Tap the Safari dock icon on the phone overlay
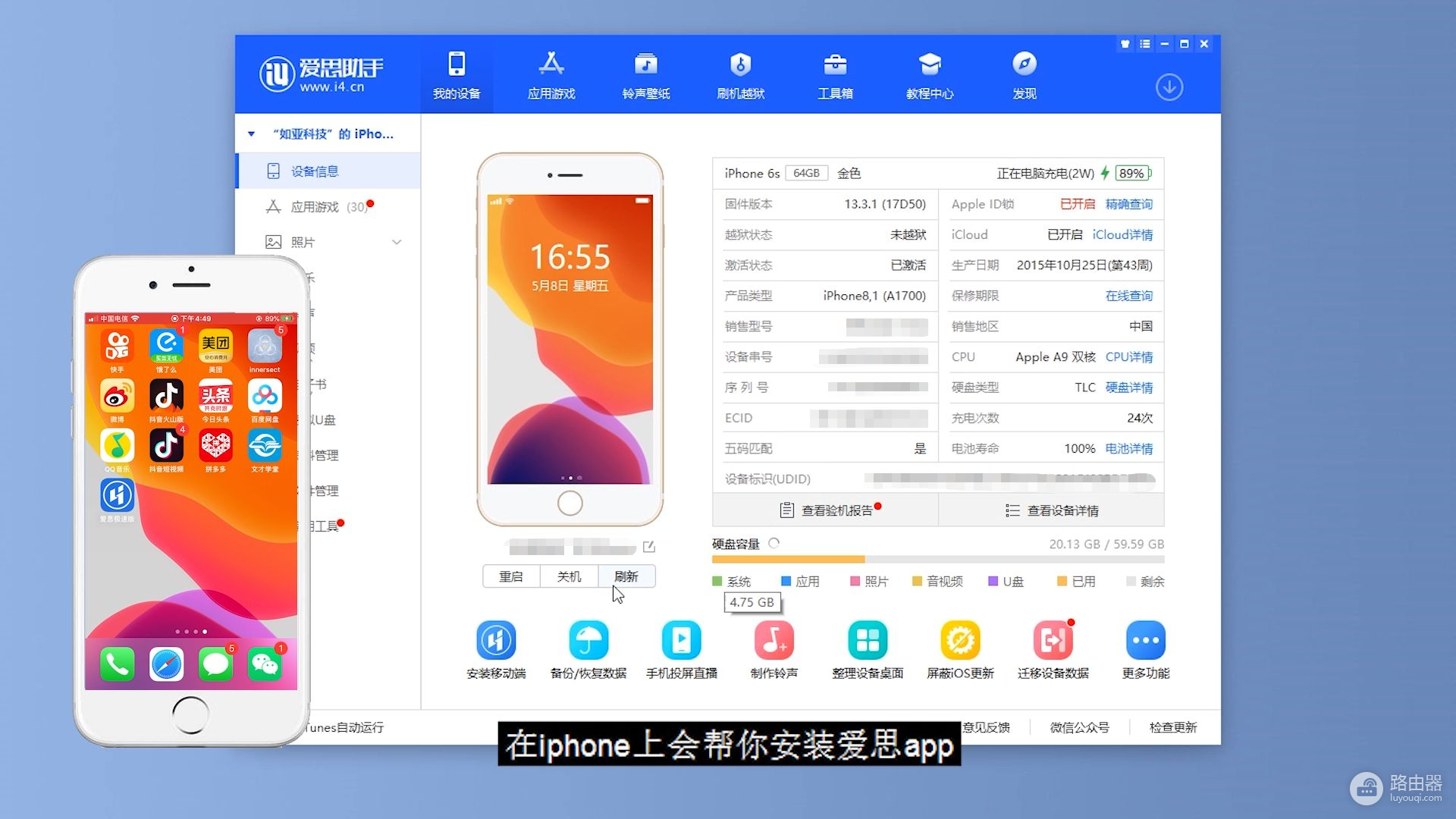Viewport: 1456px width, 819px height. [x=167, y=665]
